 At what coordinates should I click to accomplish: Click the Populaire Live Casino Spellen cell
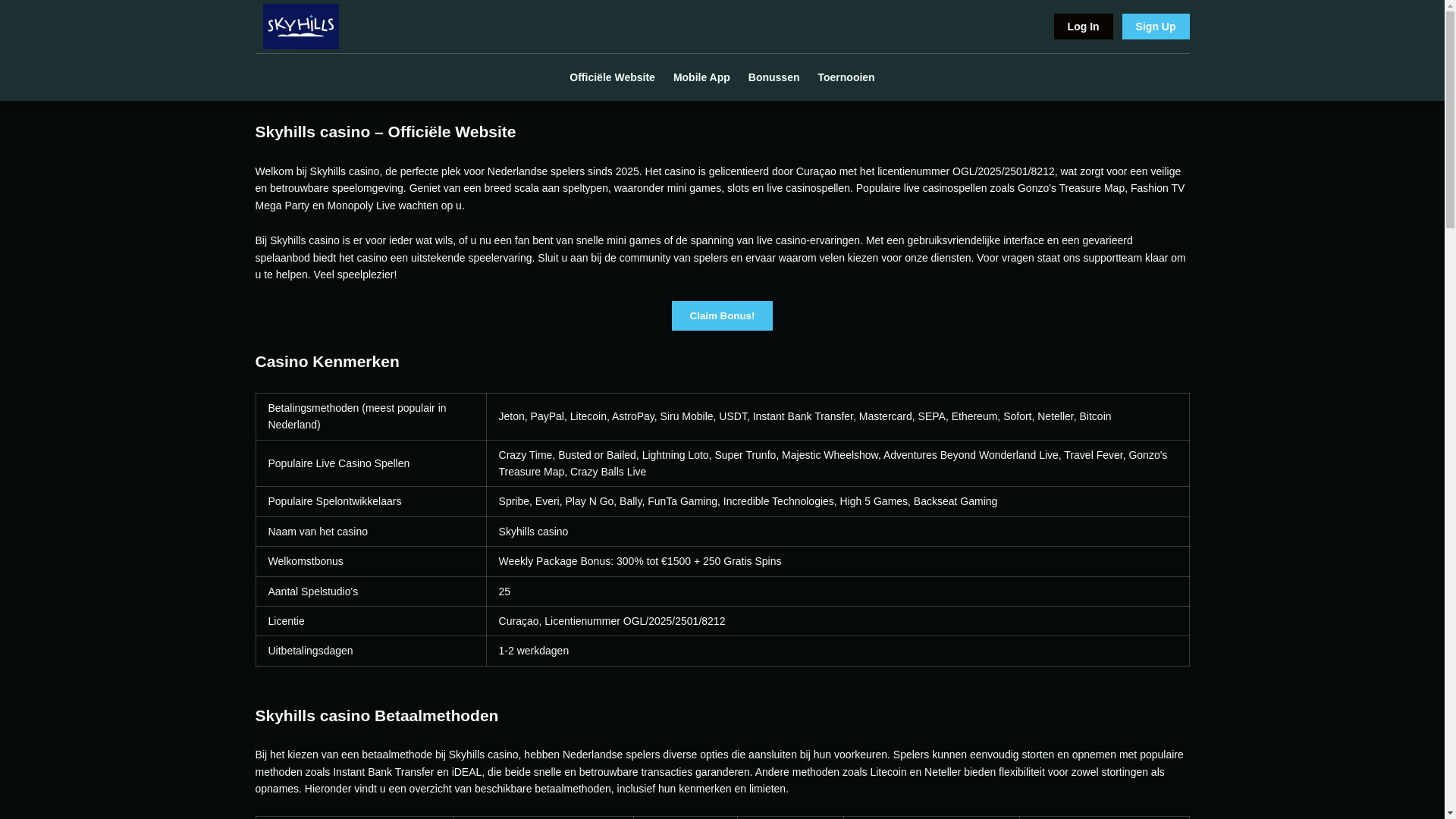371,463
